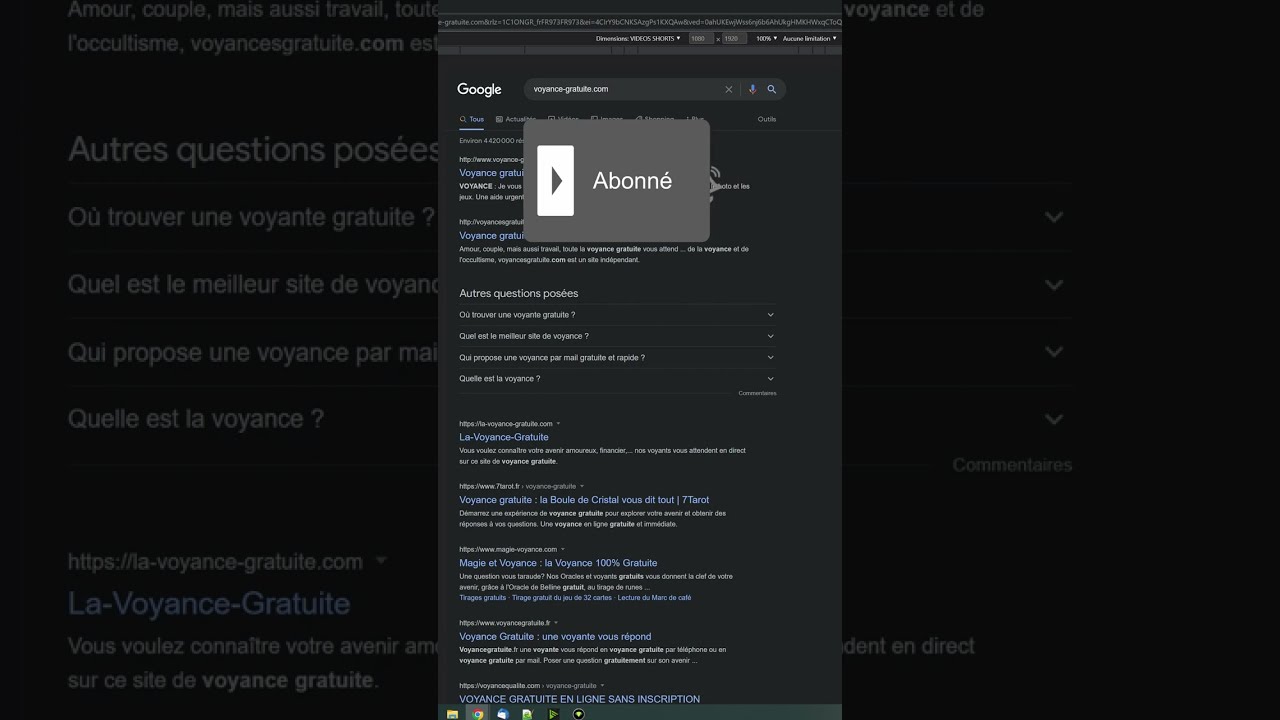
Task: Open the arrow beside the 7tarot.fr URL
Action: (x=582, y=487)
